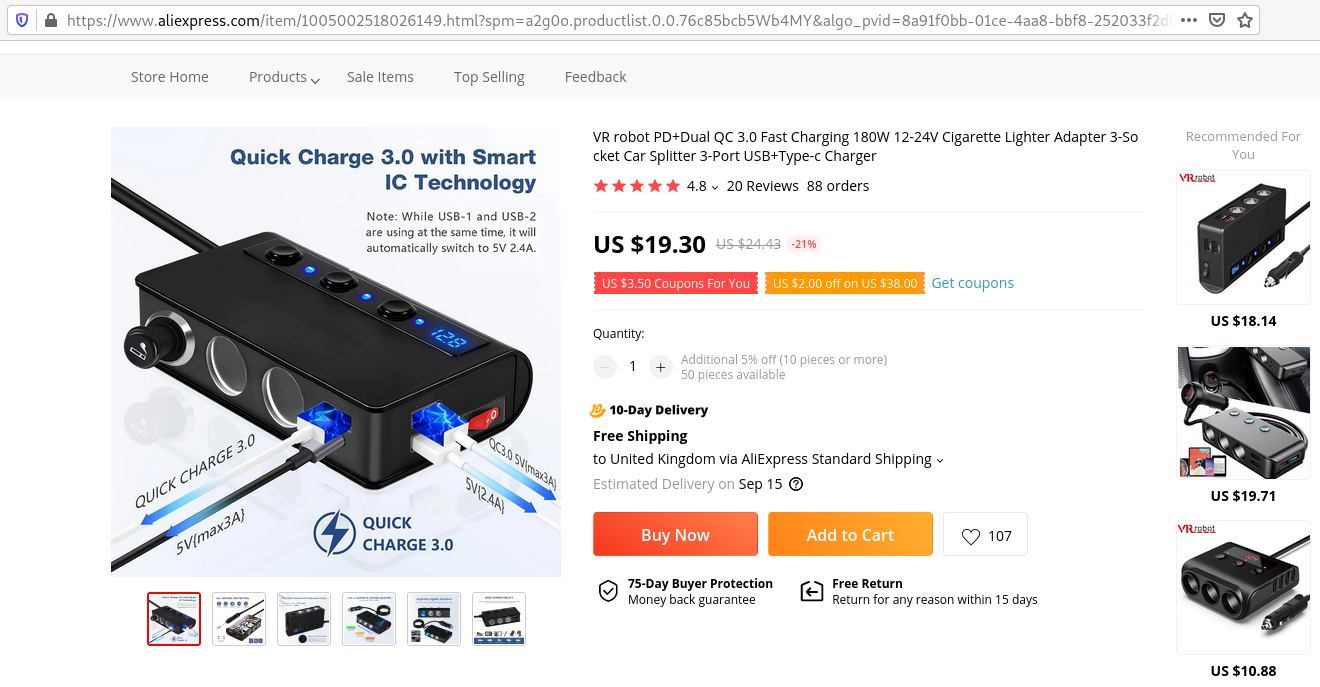View site security lock information
The width and height of the screenshot is (1320, 687).
click(x=50, y=20)
